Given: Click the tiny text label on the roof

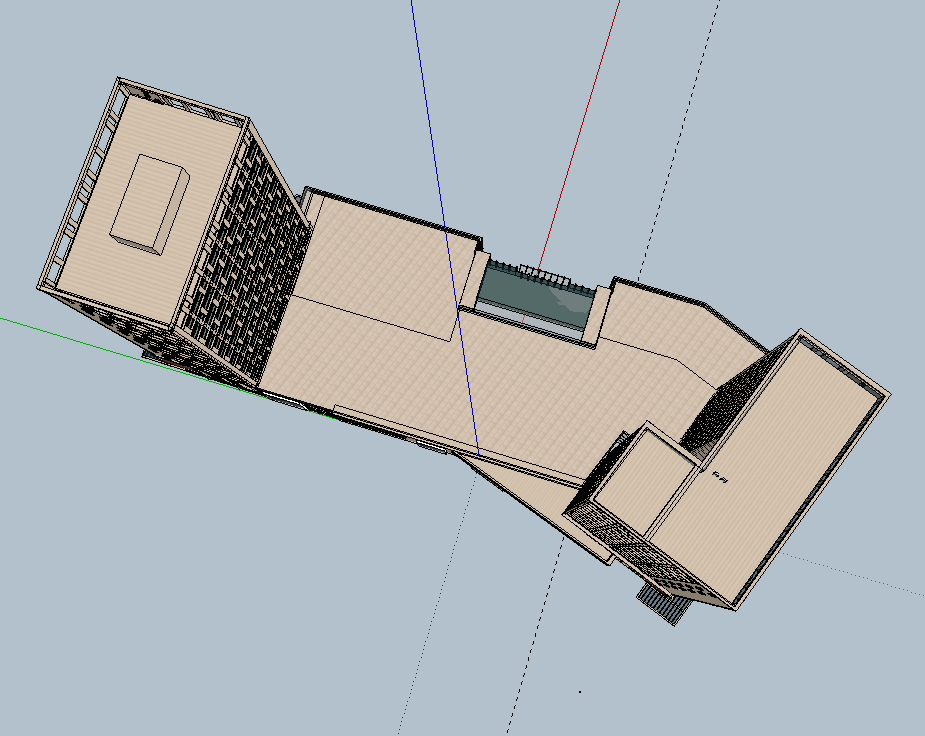Looking at the screenshot, I should 720,477.
